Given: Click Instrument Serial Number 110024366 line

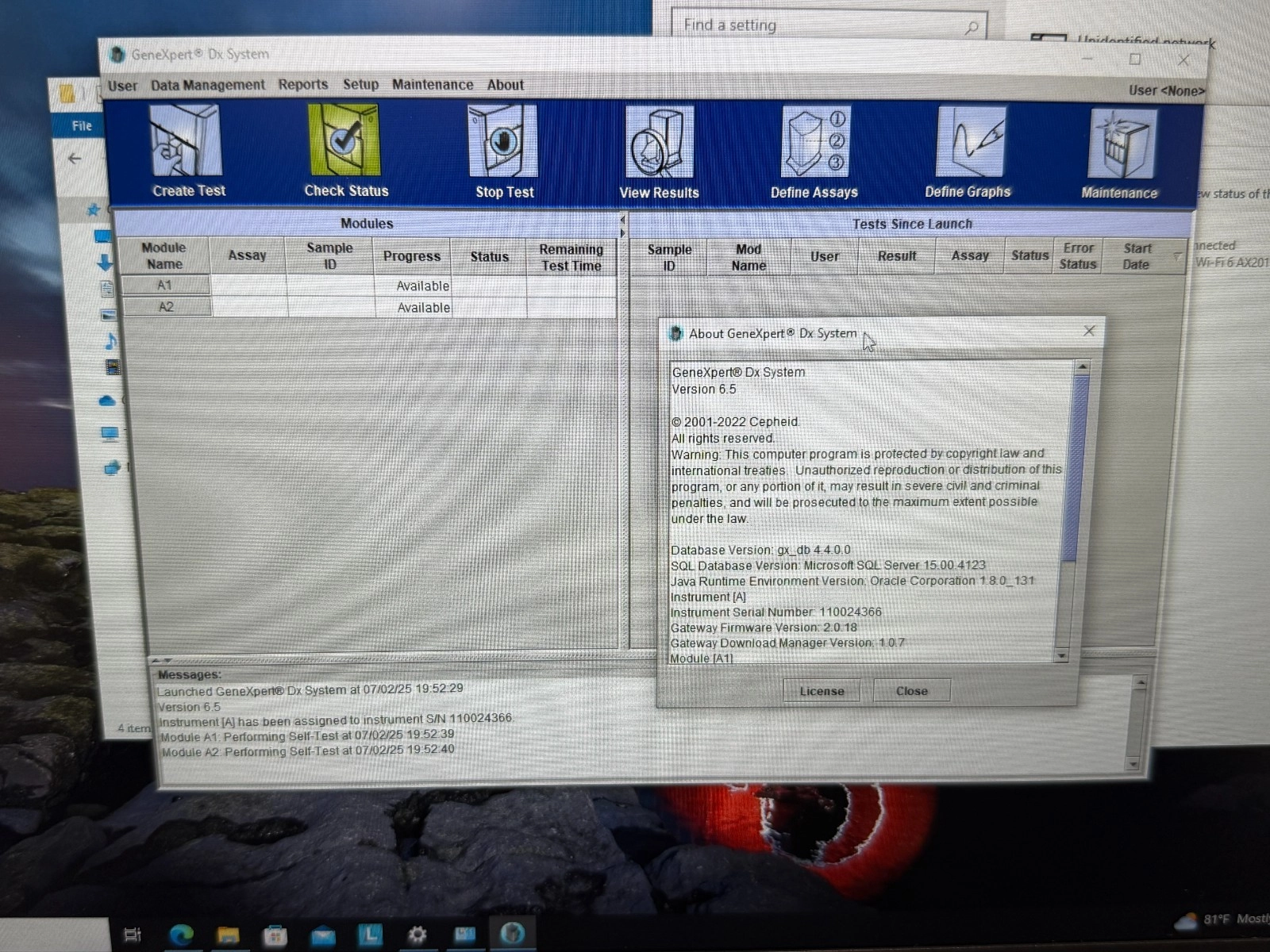Looking at the screenshot, I should pos(775,612).
